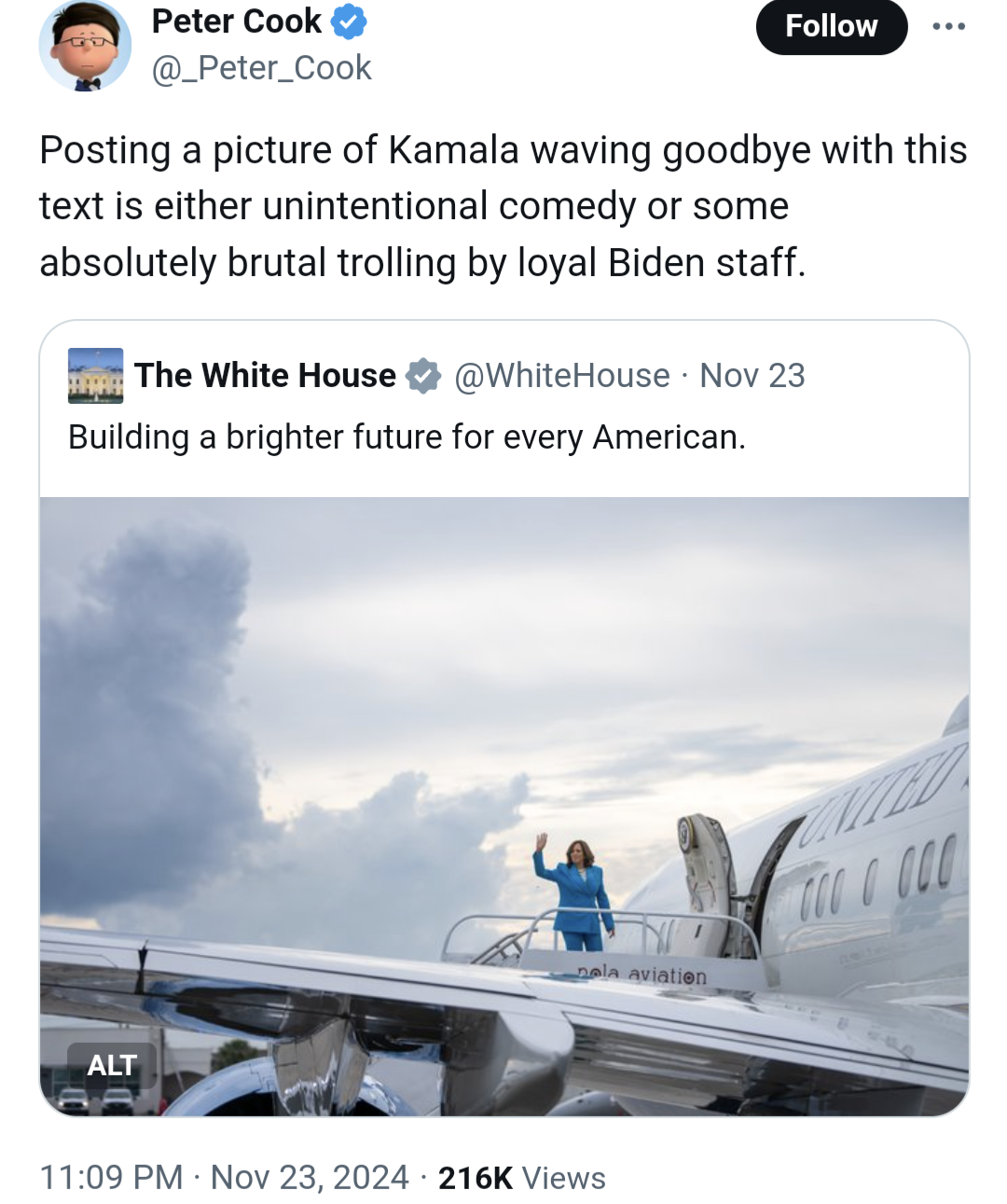Click the "nola aviation" stairs sign in photo
Image resolution: width=1007 pixels, height=1204 pixels.
coord(641,975)
